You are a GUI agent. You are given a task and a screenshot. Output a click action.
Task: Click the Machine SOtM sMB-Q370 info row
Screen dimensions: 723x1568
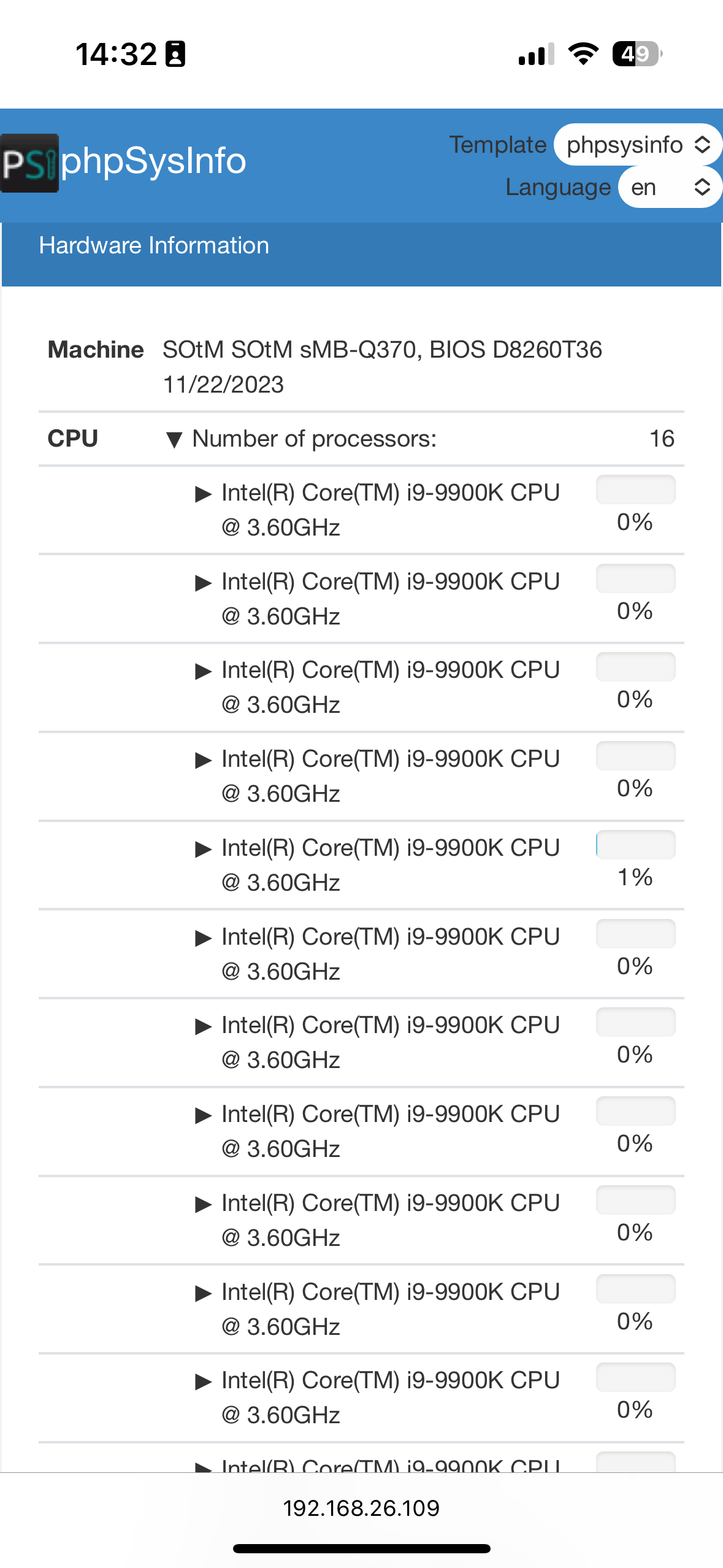pyautogui.click(x=361, y=367)
